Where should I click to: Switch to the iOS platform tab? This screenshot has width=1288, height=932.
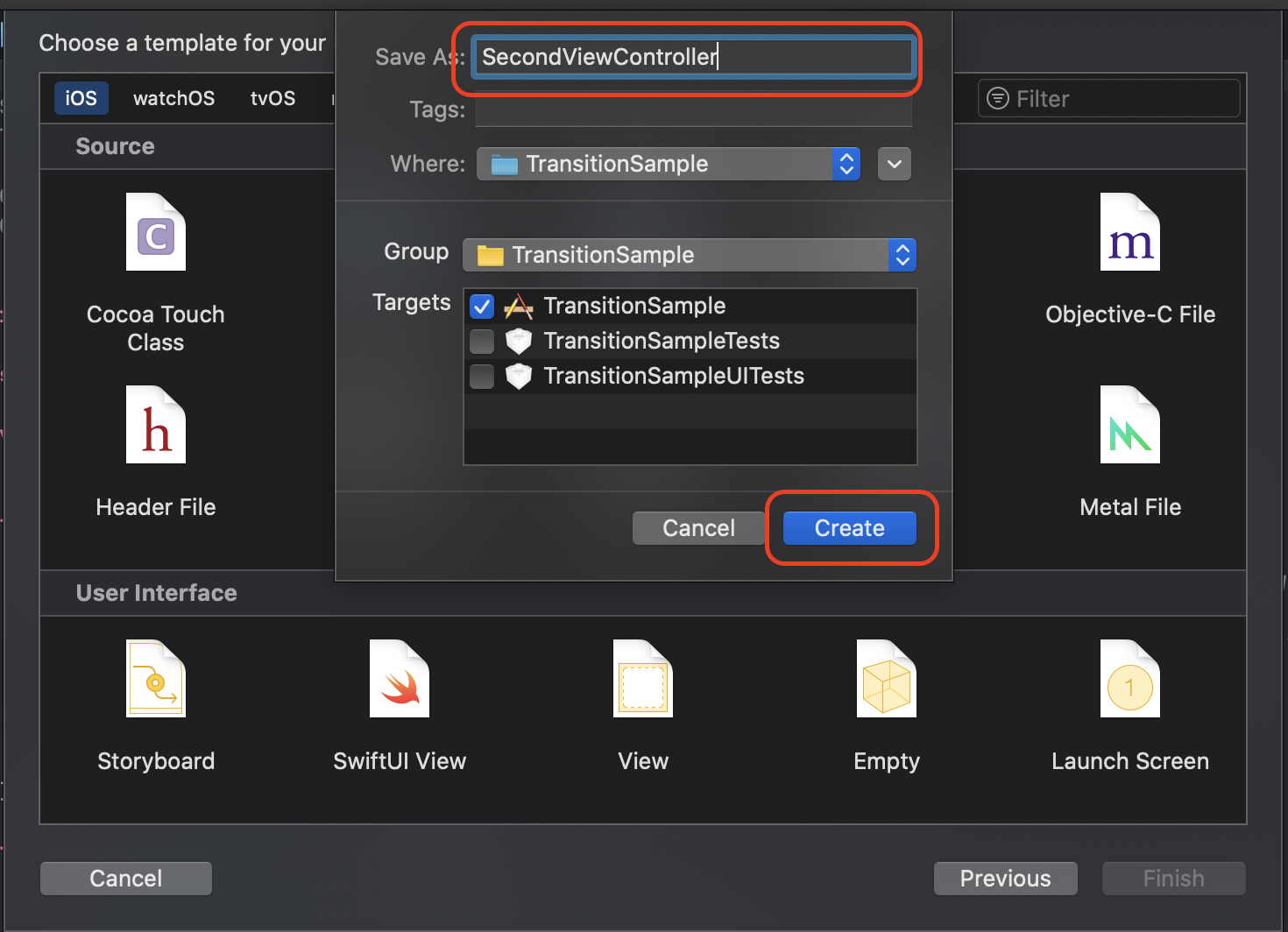[81, 98]
